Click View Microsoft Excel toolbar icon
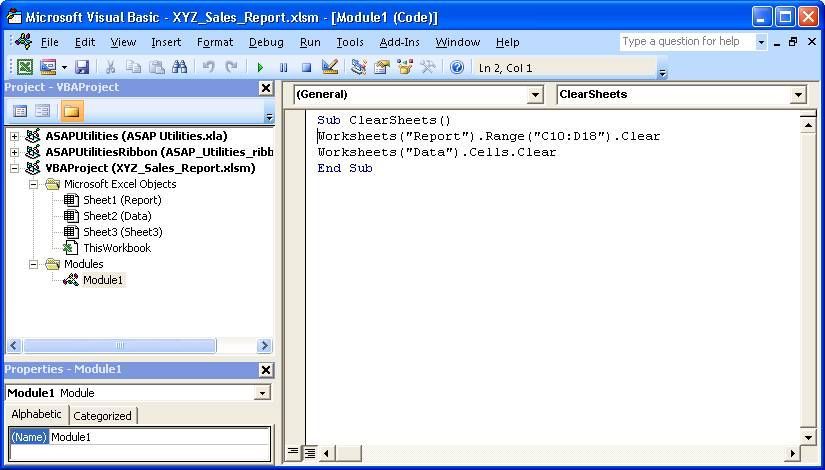 click(x=25, y=67)
